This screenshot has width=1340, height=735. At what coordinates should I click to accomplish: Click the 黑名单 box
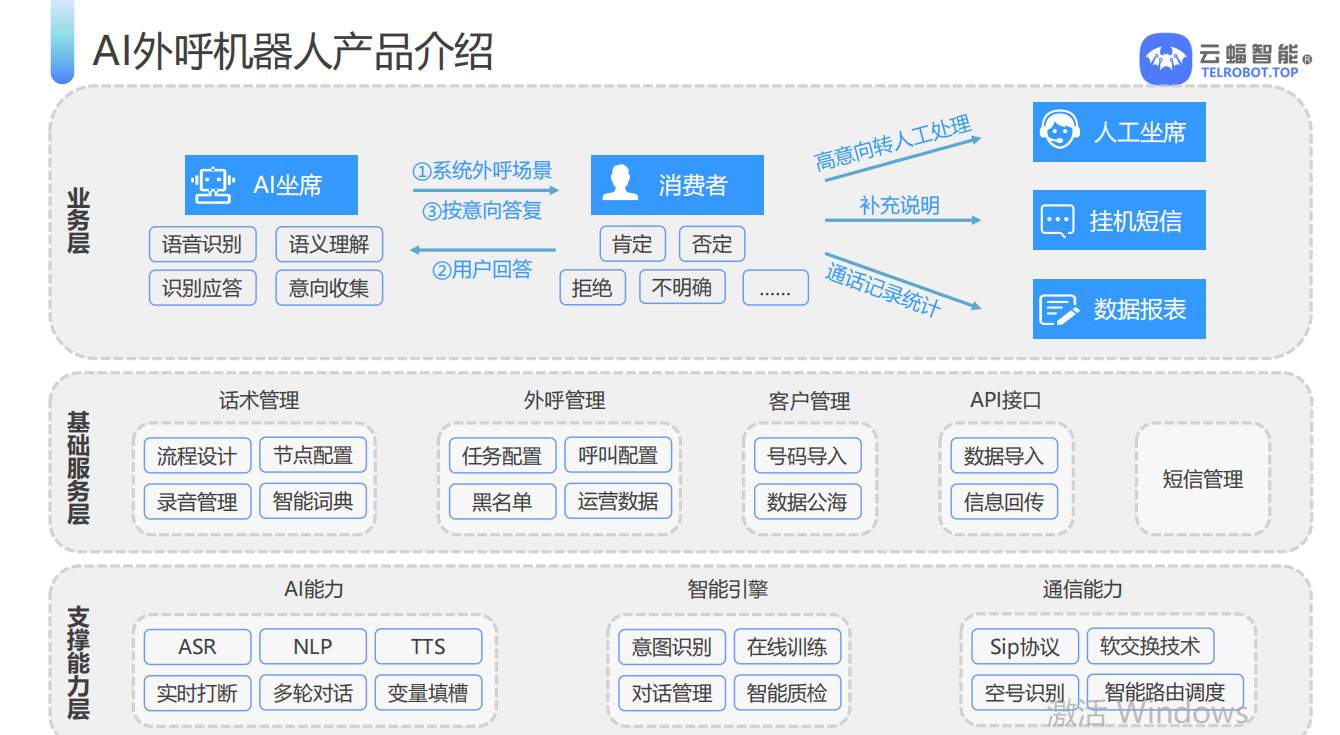[502, 501]
